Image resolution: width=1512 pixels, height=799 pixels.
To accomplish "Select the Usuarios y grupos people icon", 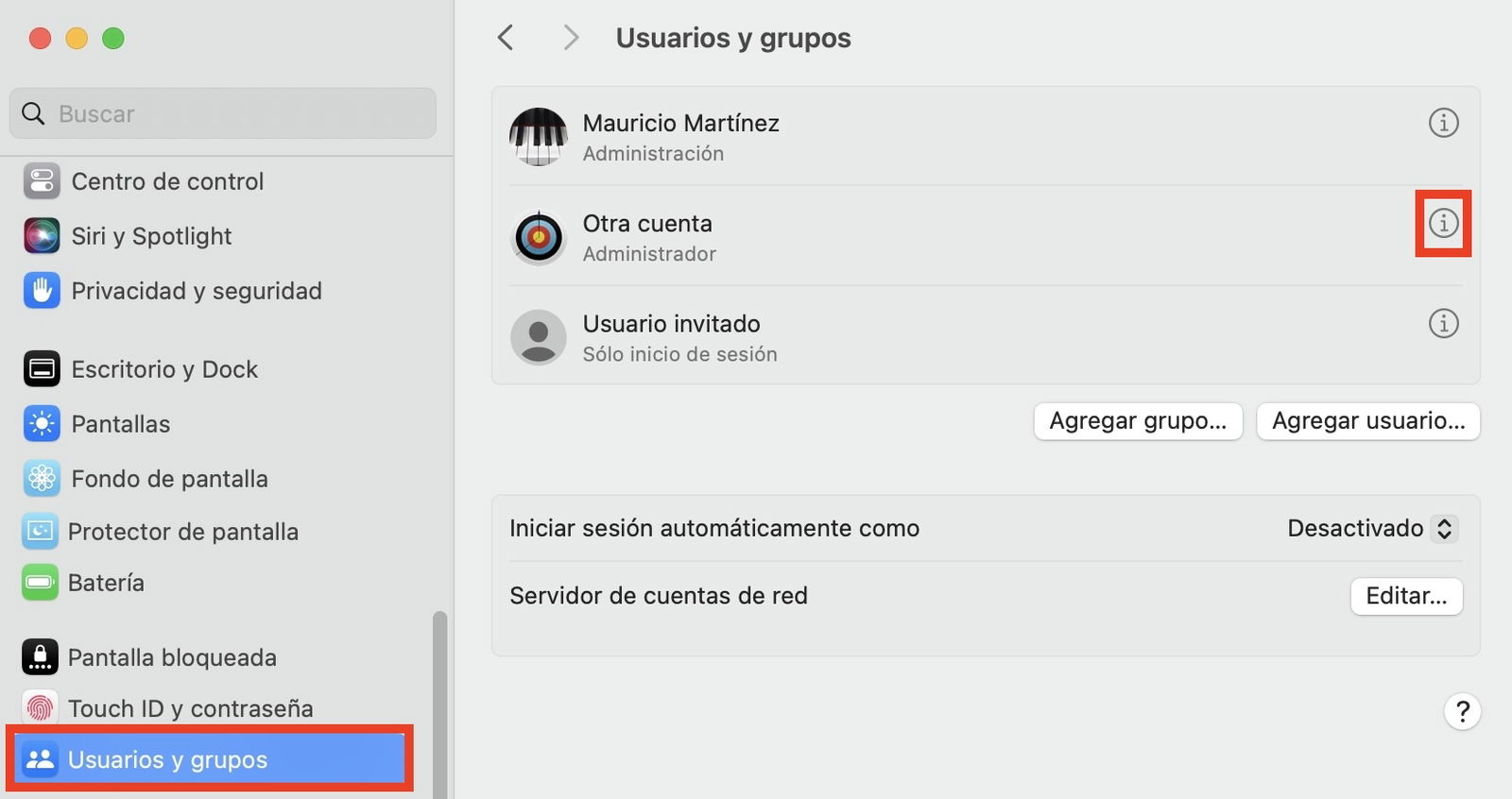I will pyautogui.click(x=40, y=759).
